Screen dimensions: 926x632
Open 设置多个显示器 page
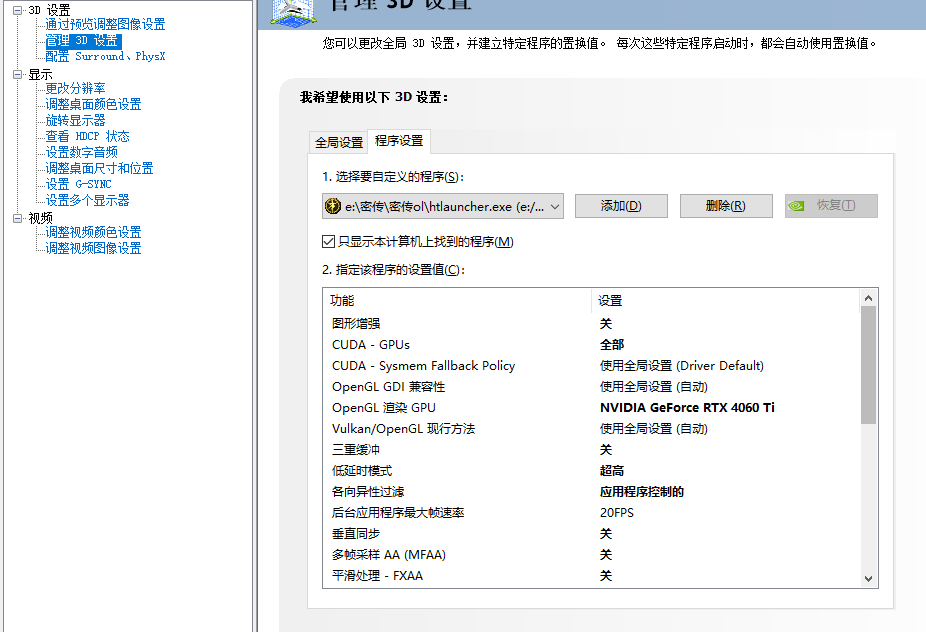[x=87, y=200]
